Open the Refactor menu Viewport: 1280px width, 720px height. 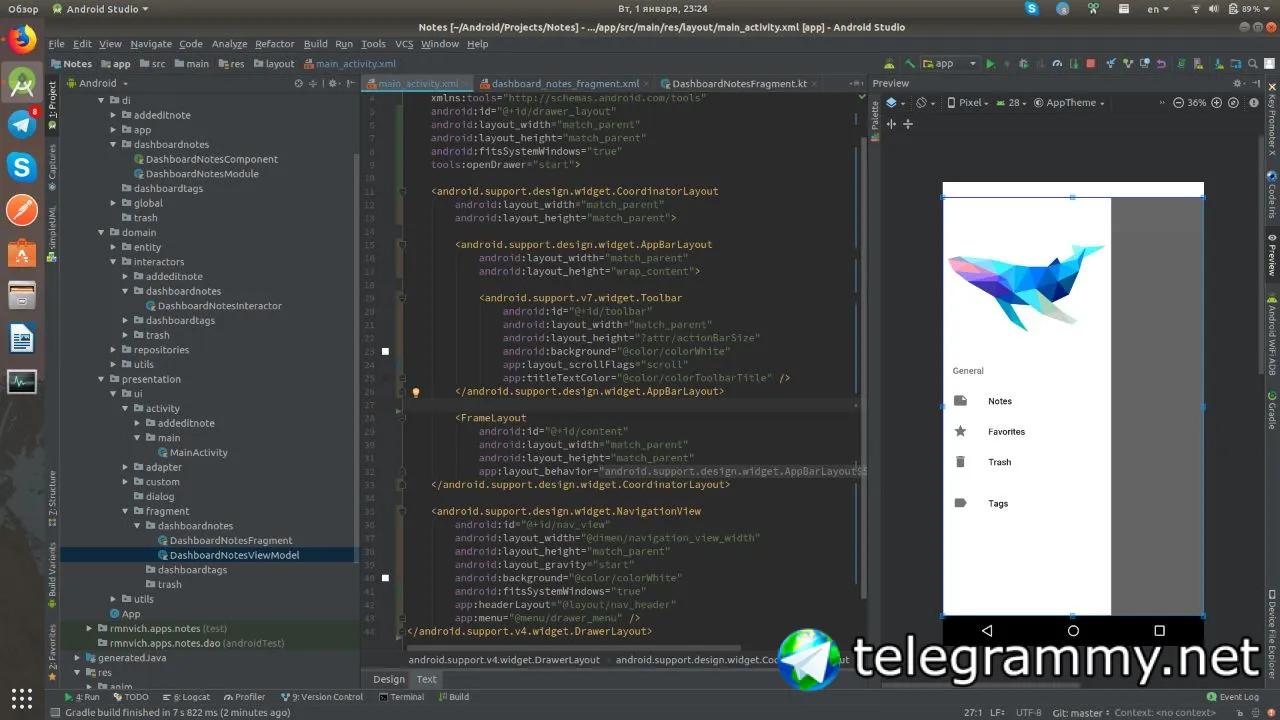(x=274, y=44)
